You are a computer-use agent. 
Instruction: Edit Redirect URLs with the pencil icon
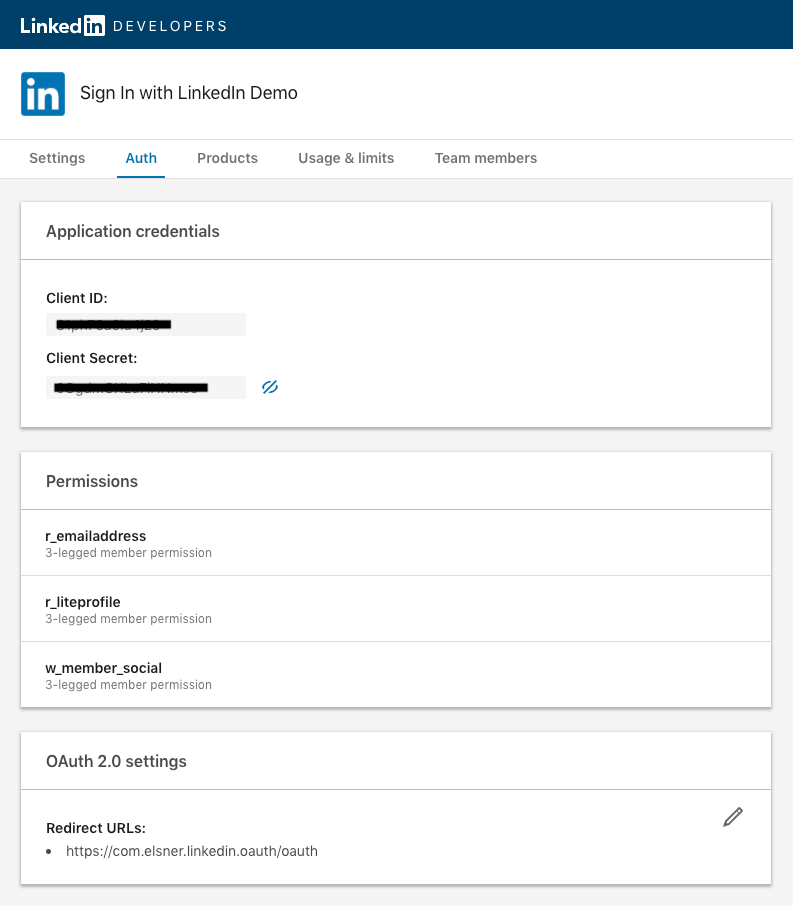[733, 817]
